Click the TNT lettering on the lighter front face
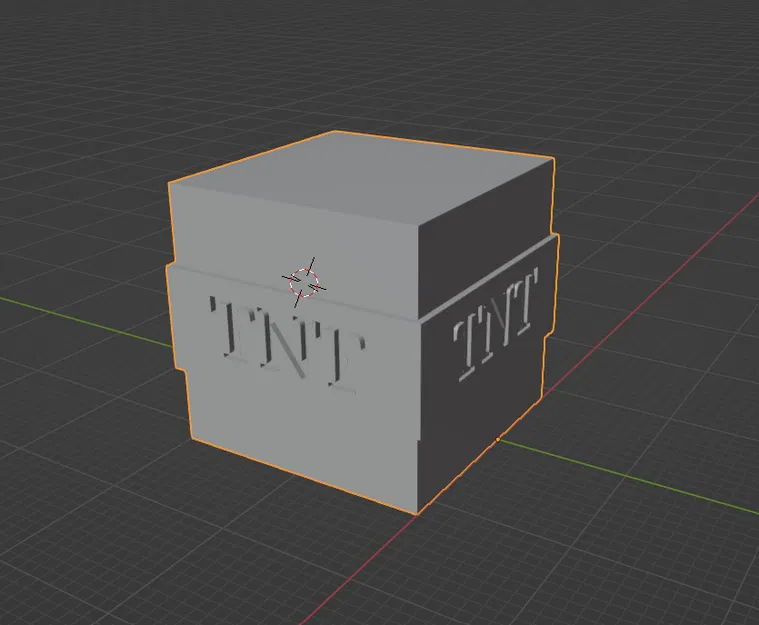The width and height of the screenshot is (759, 625). [288, 344]
